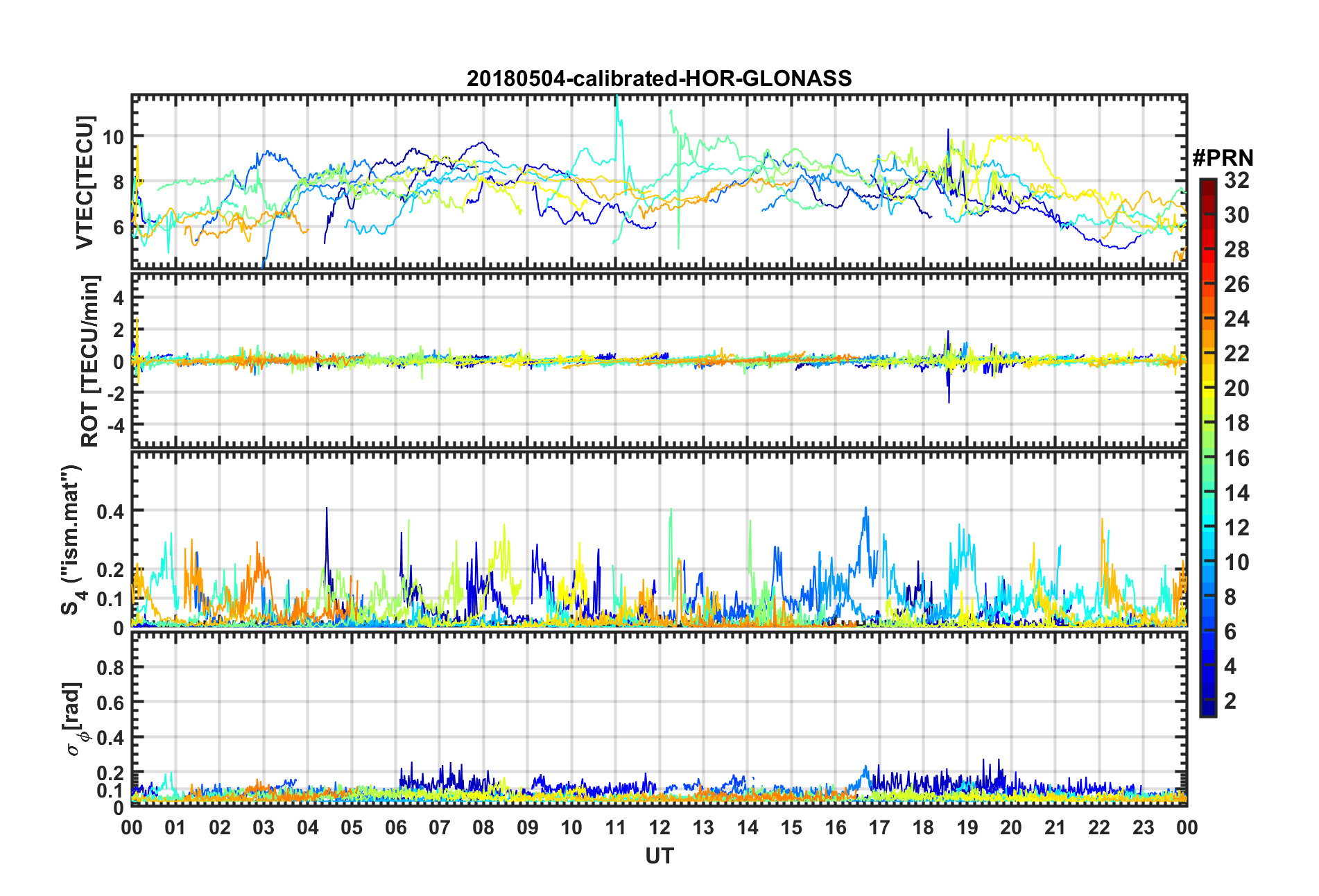Viewport: 1319px width, 896px height.
Task: Click the dark red top of colorbar
Action: pos(1208,183)
